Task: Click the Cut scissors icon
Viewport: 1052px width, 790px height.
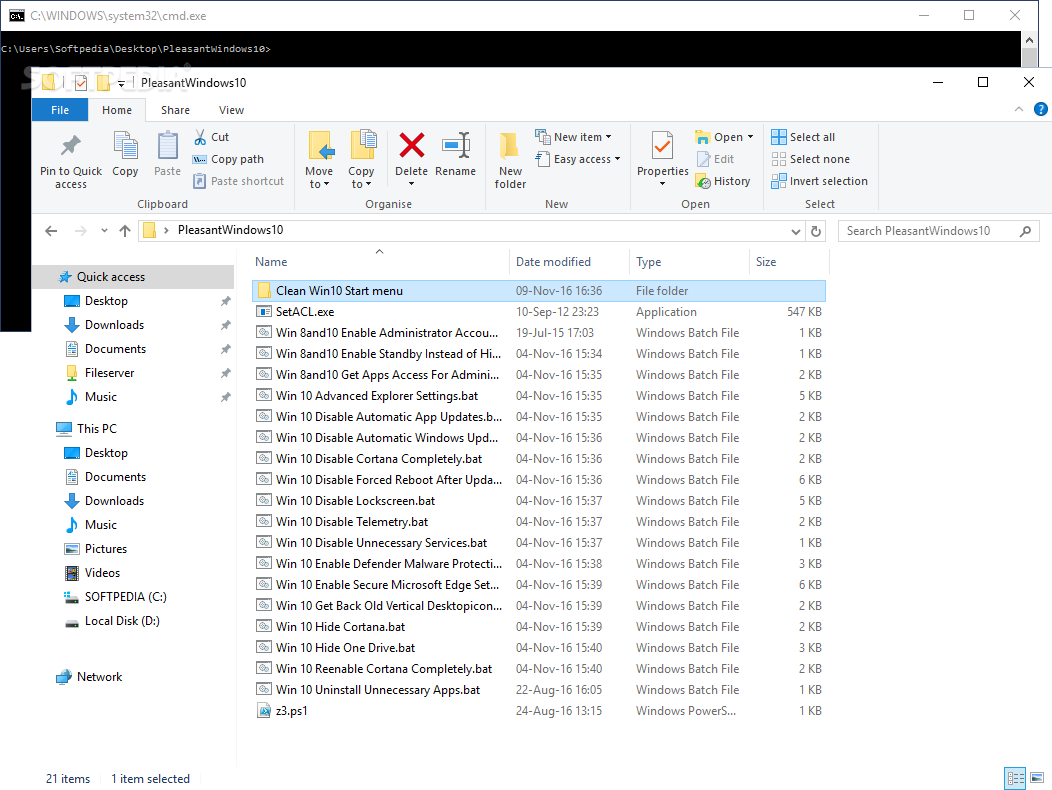Action: coord(200,137)
